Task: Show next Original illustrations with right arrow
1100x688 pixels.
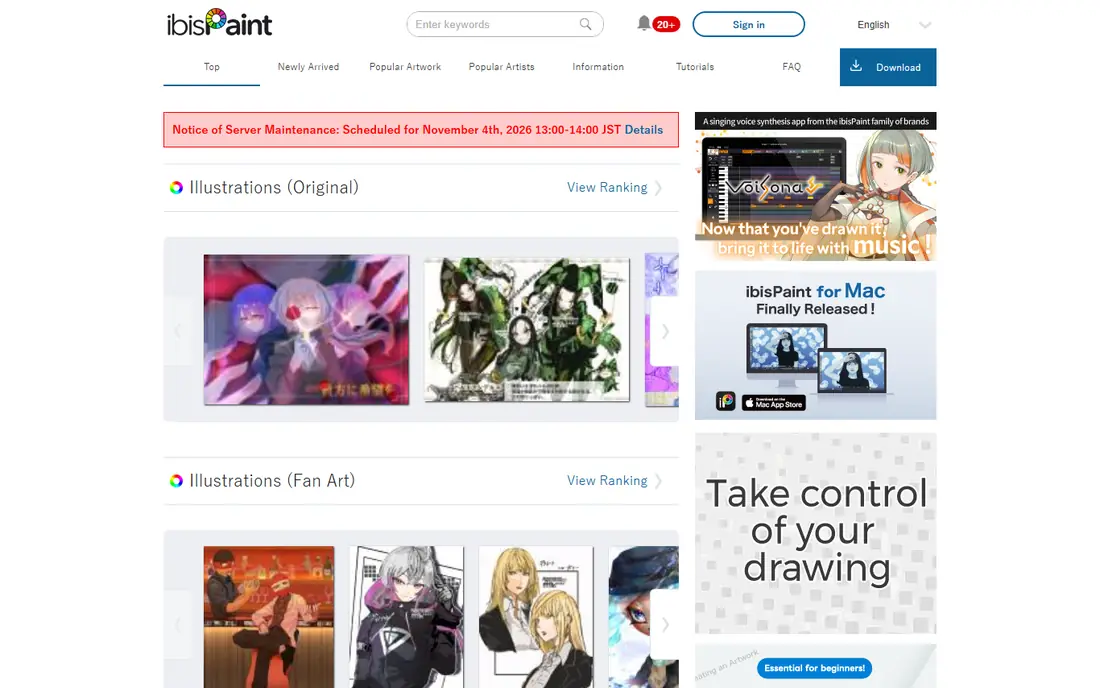Action: 664,331
